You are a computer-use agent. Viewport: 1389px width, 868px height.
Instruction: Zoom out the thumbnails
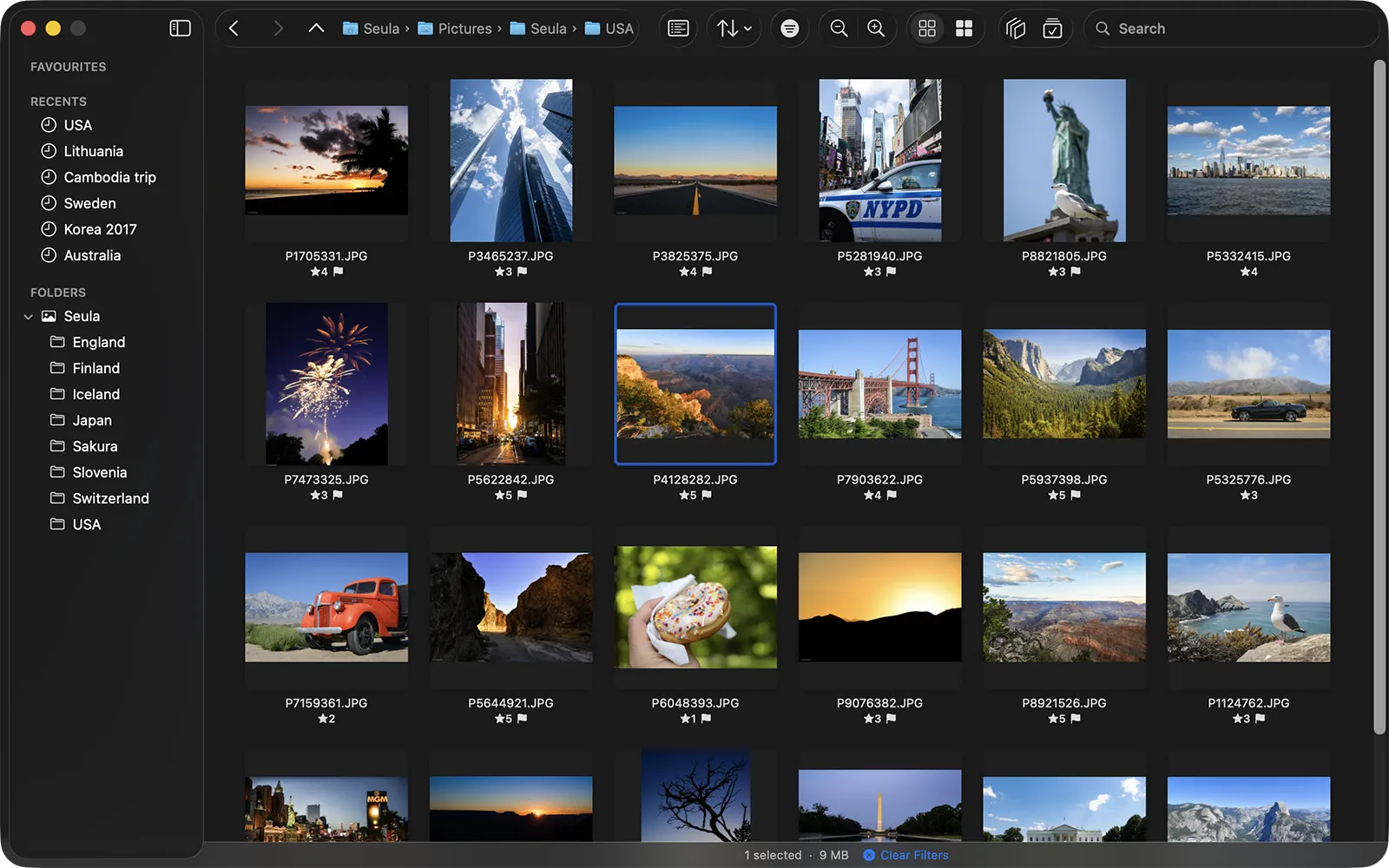pos(839,29)
